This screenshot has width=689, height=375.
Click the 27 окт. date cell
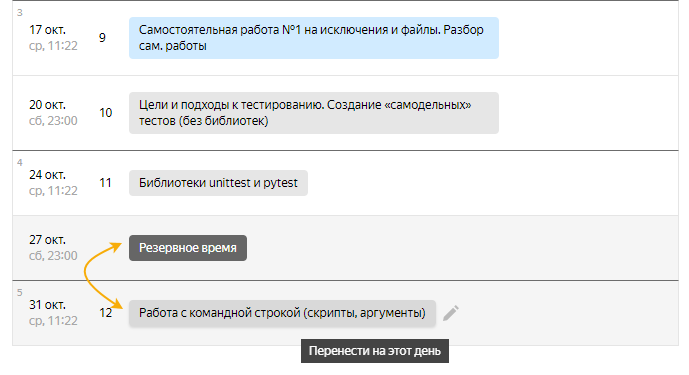pos(53,248)
